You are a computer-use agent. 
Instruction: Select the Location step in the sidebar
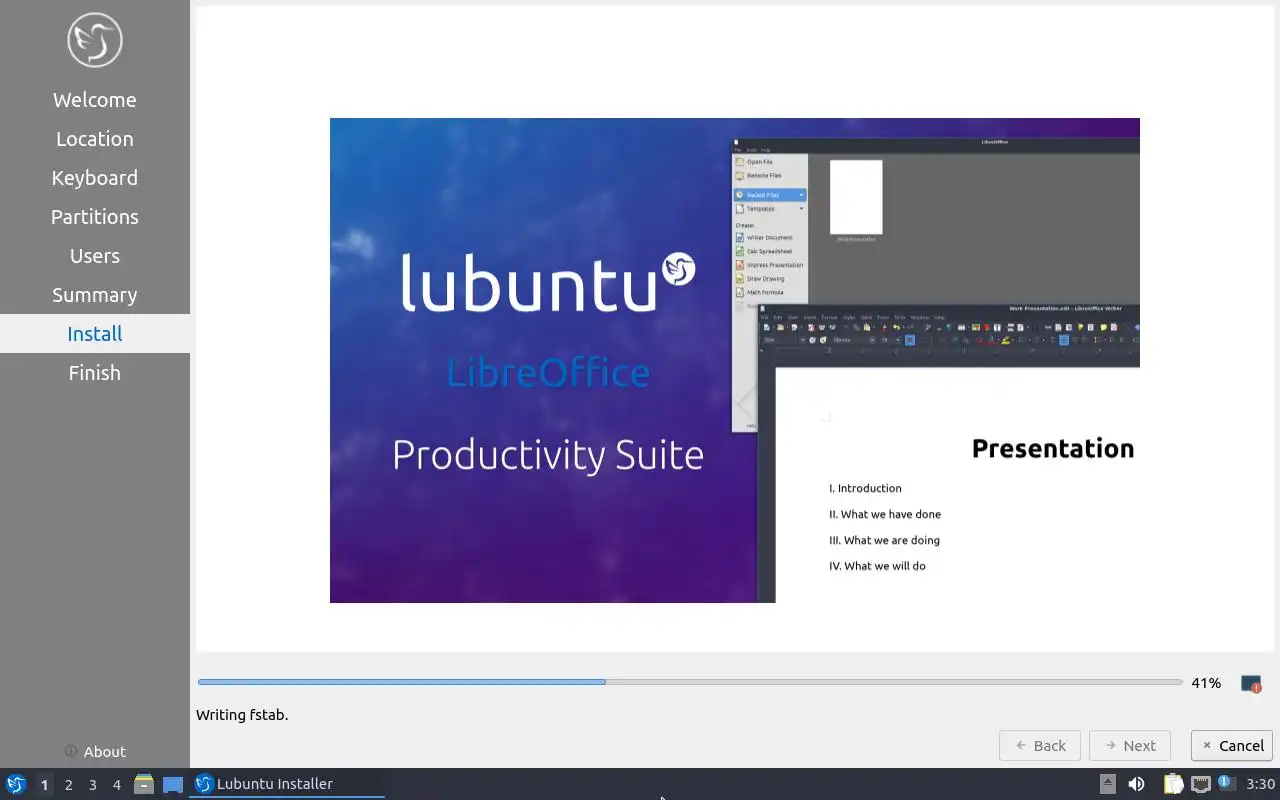point(95,139)
